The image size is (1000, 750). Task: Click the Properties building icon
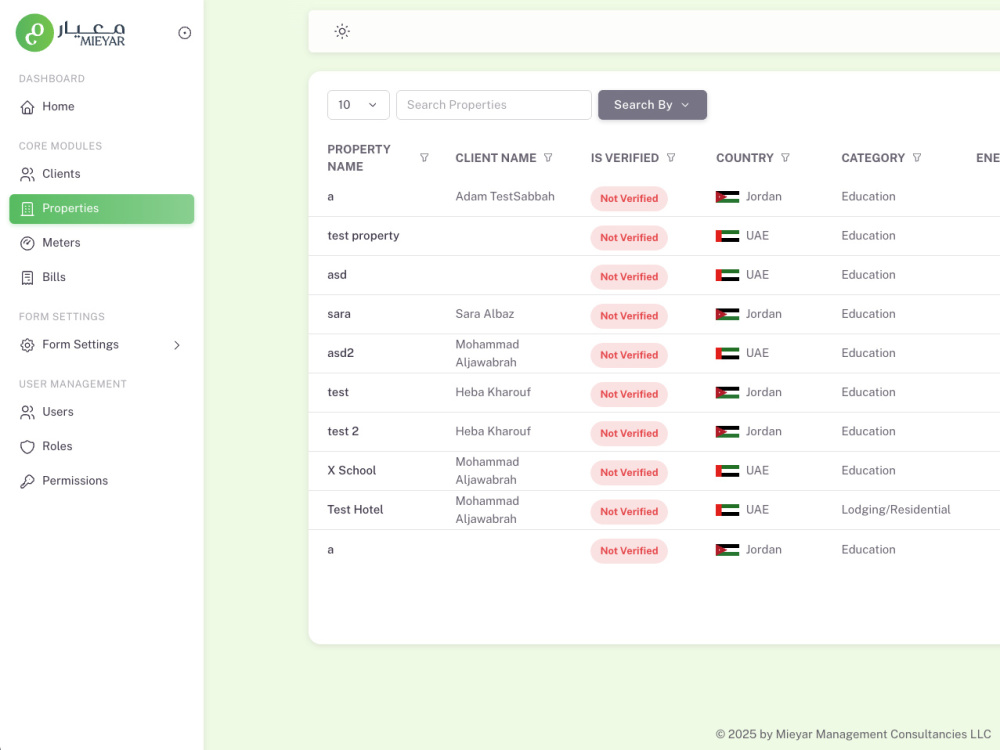(27, 209)
